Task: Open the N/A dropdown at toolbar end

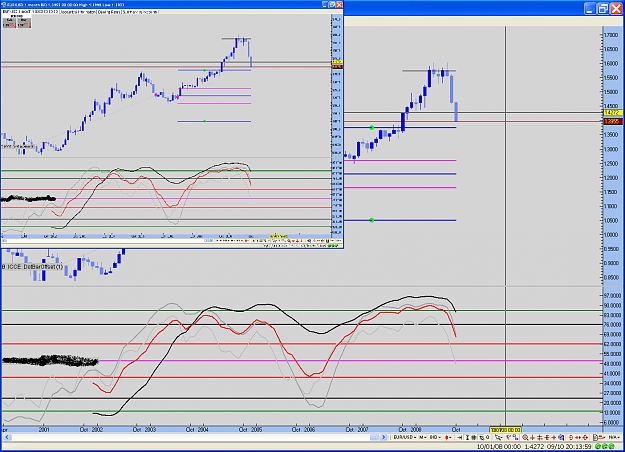Action: [614, 437]
